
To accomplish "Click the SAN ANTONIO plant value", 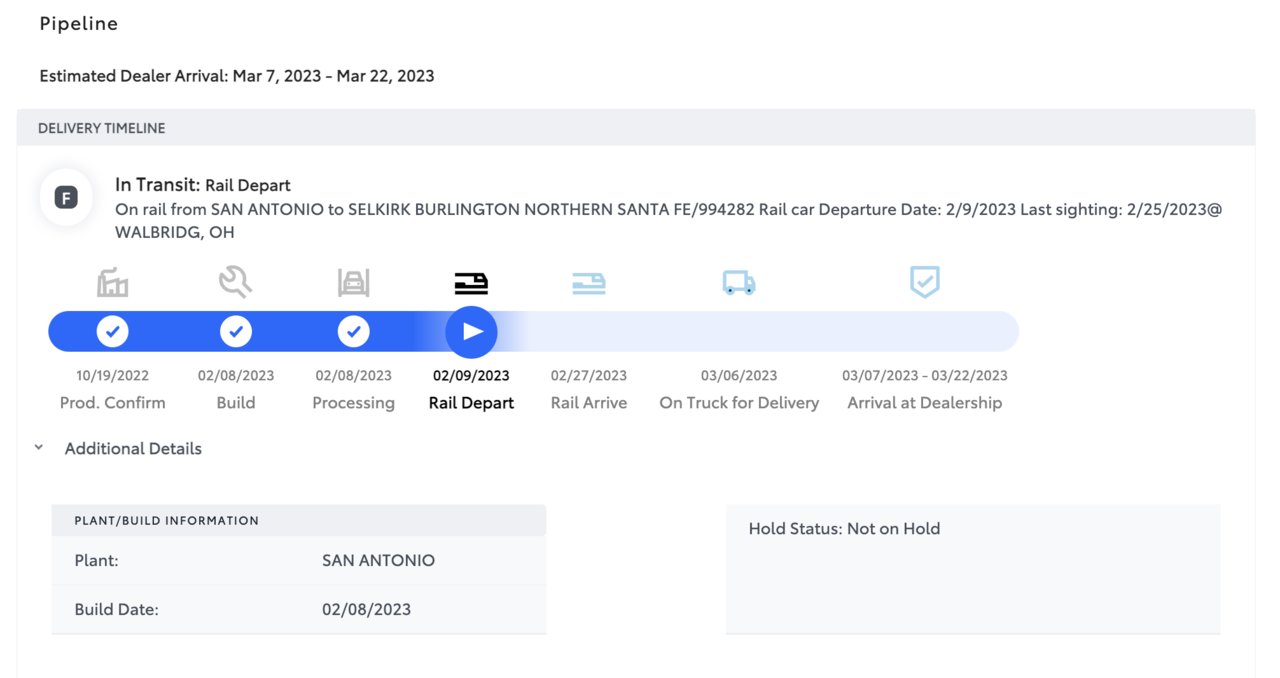I will 378,561.
